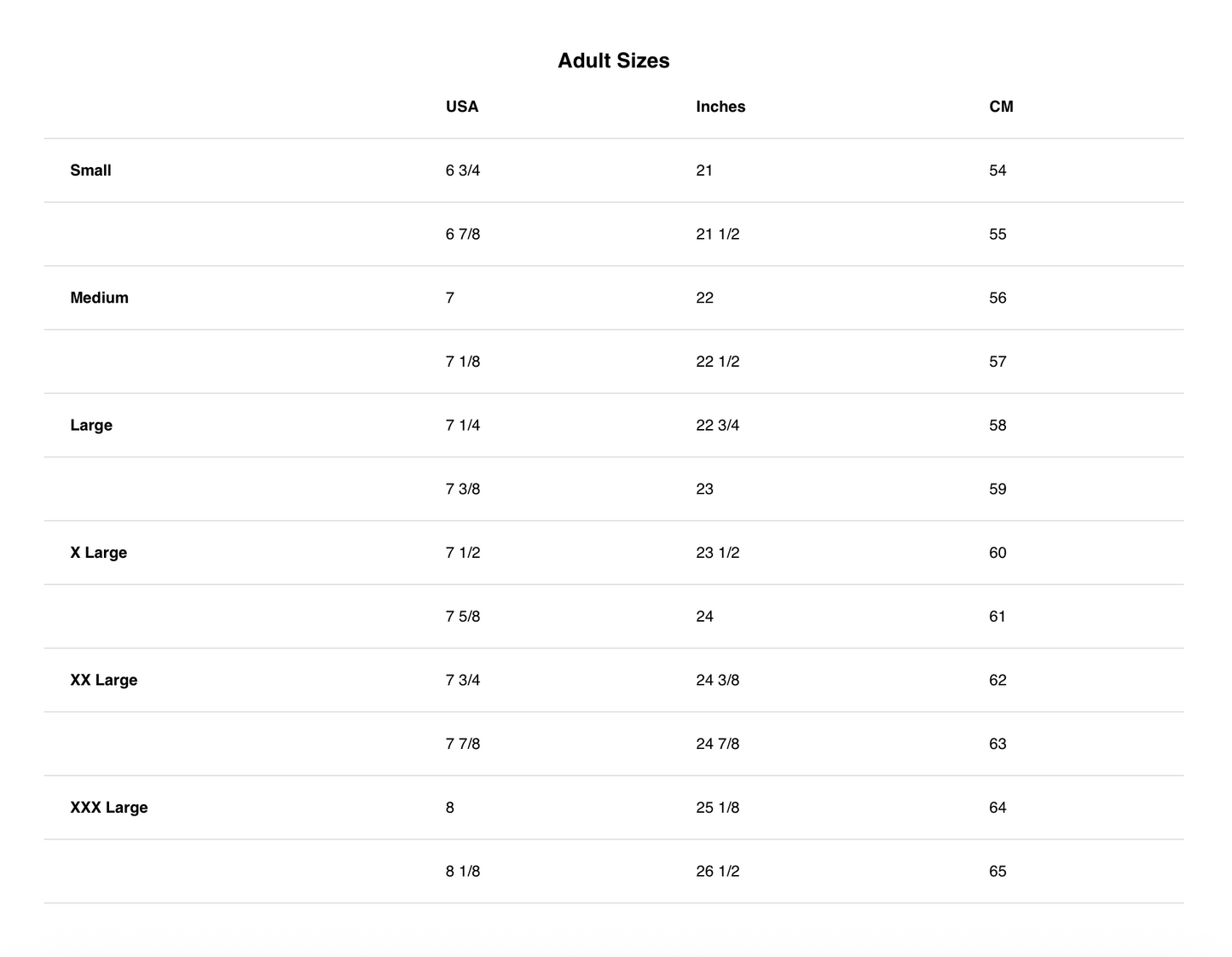Click the USA size 8 1/8 cell

click(462, 872)
